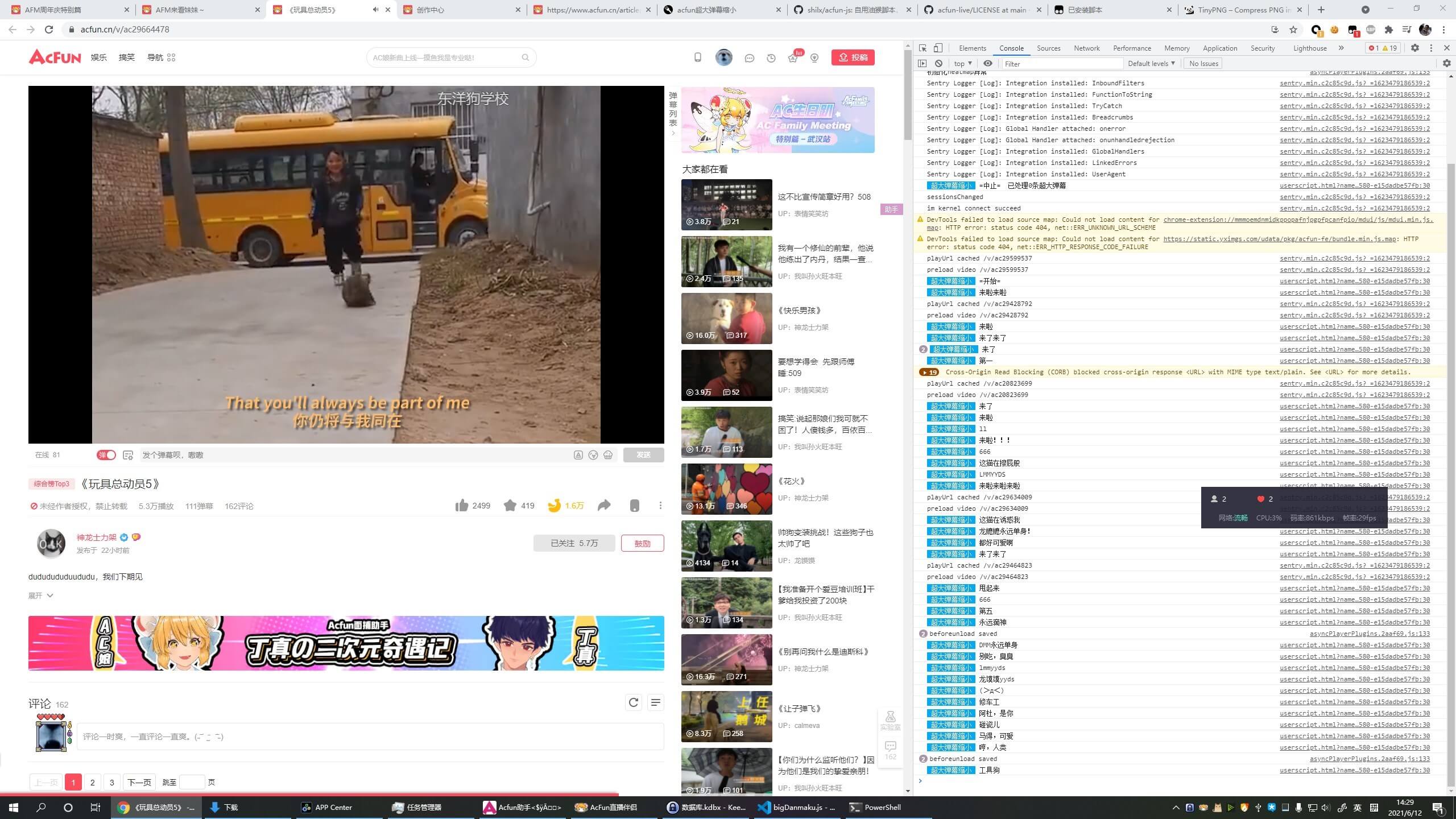Viewport: 1456px width, 819px height.
Task: Switch to the Sources tab
Action: pyautogui.click(x=1048, y=48)
